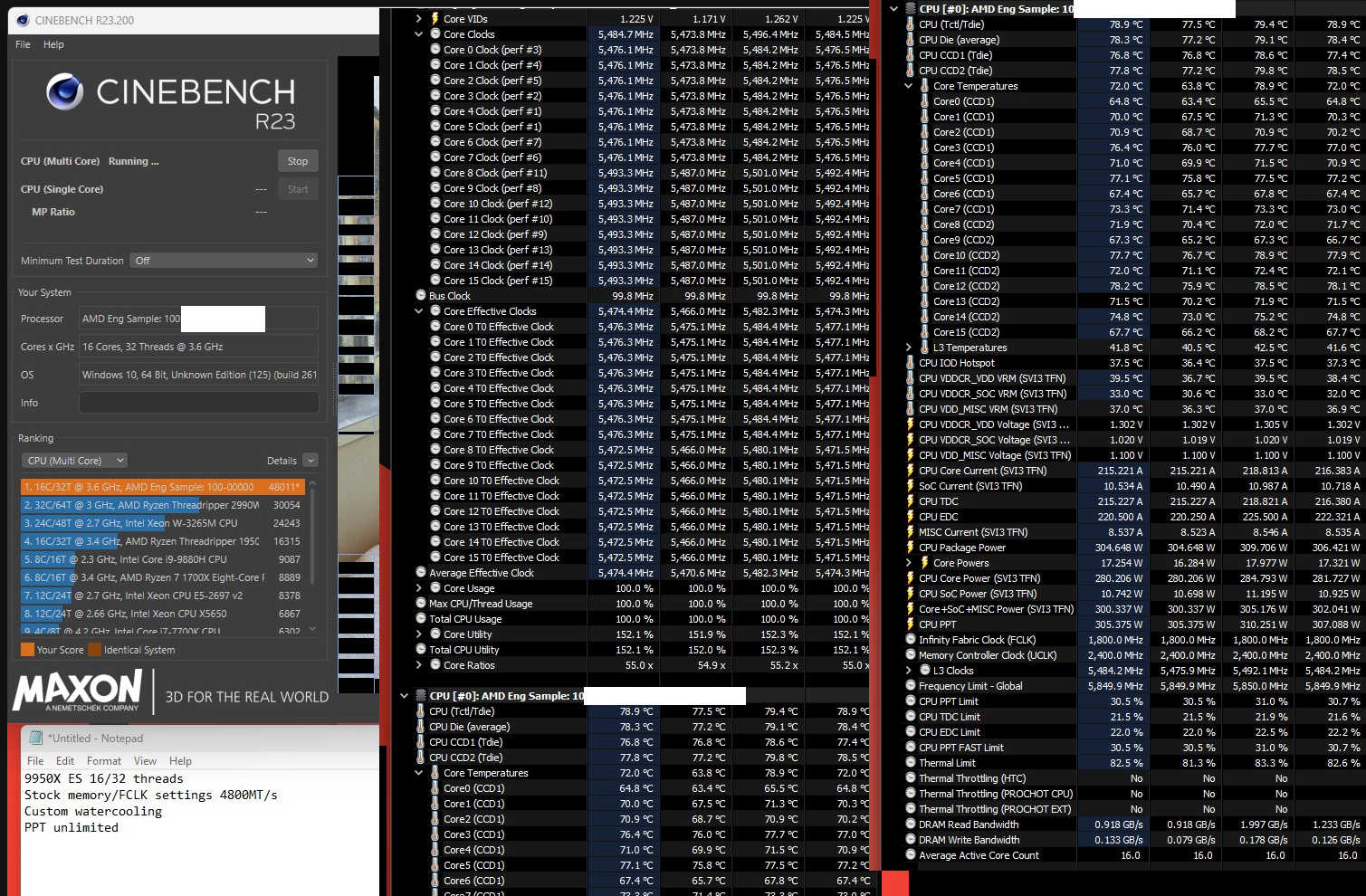Stop the running CPU Multi Core test

pyautogui.click(x=298, y=161)
